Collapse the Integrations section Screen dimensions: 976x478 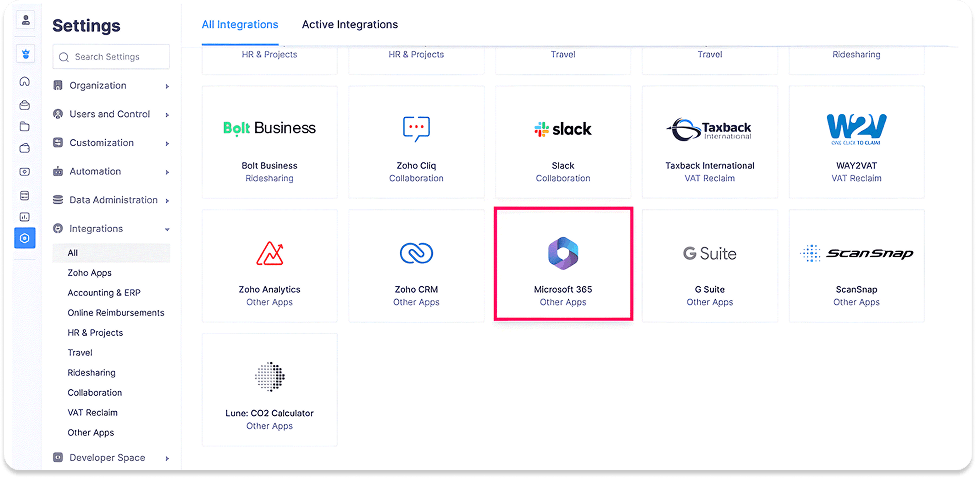pos(110,229)
